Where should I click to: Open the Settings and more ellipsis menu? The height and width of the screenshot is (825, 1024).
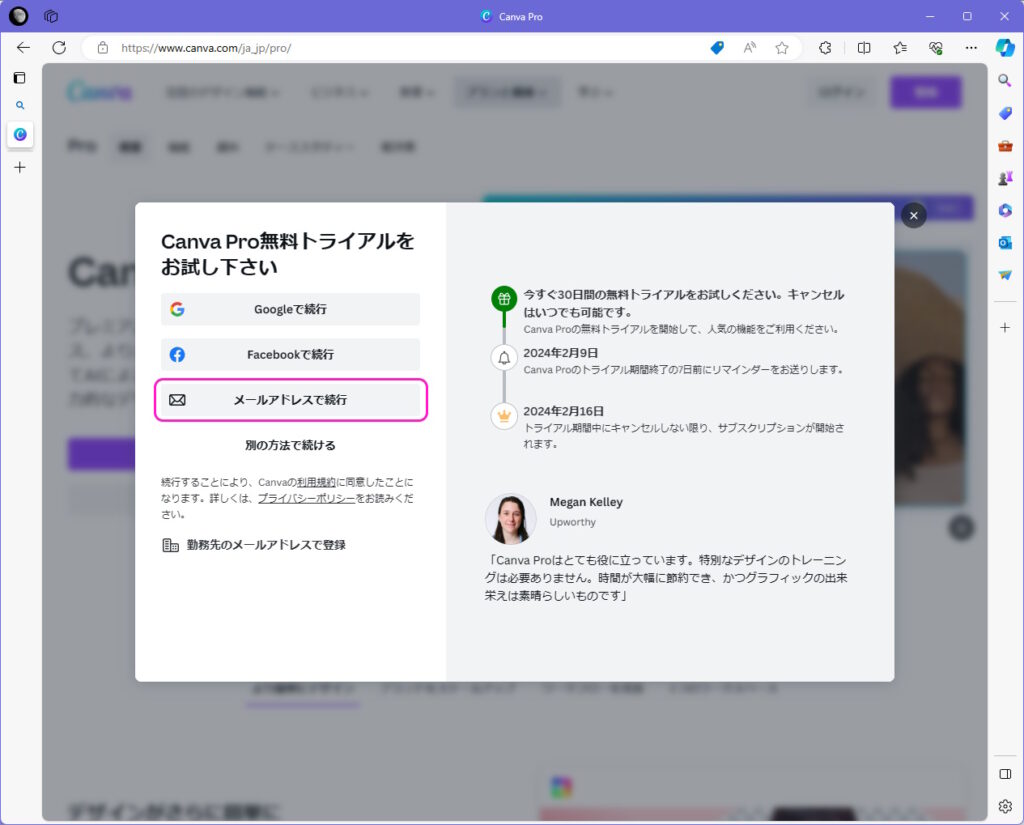coord(971,48)
